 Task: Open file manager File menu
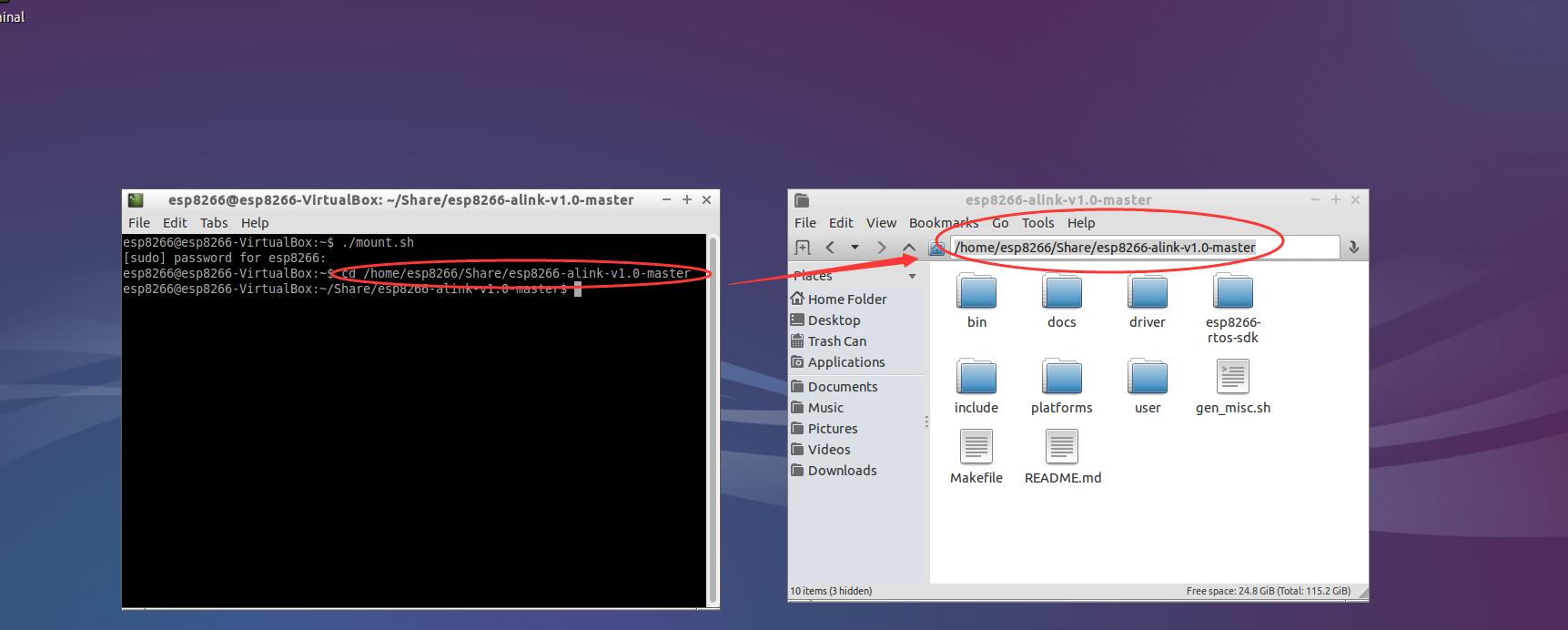coord(805,222)
